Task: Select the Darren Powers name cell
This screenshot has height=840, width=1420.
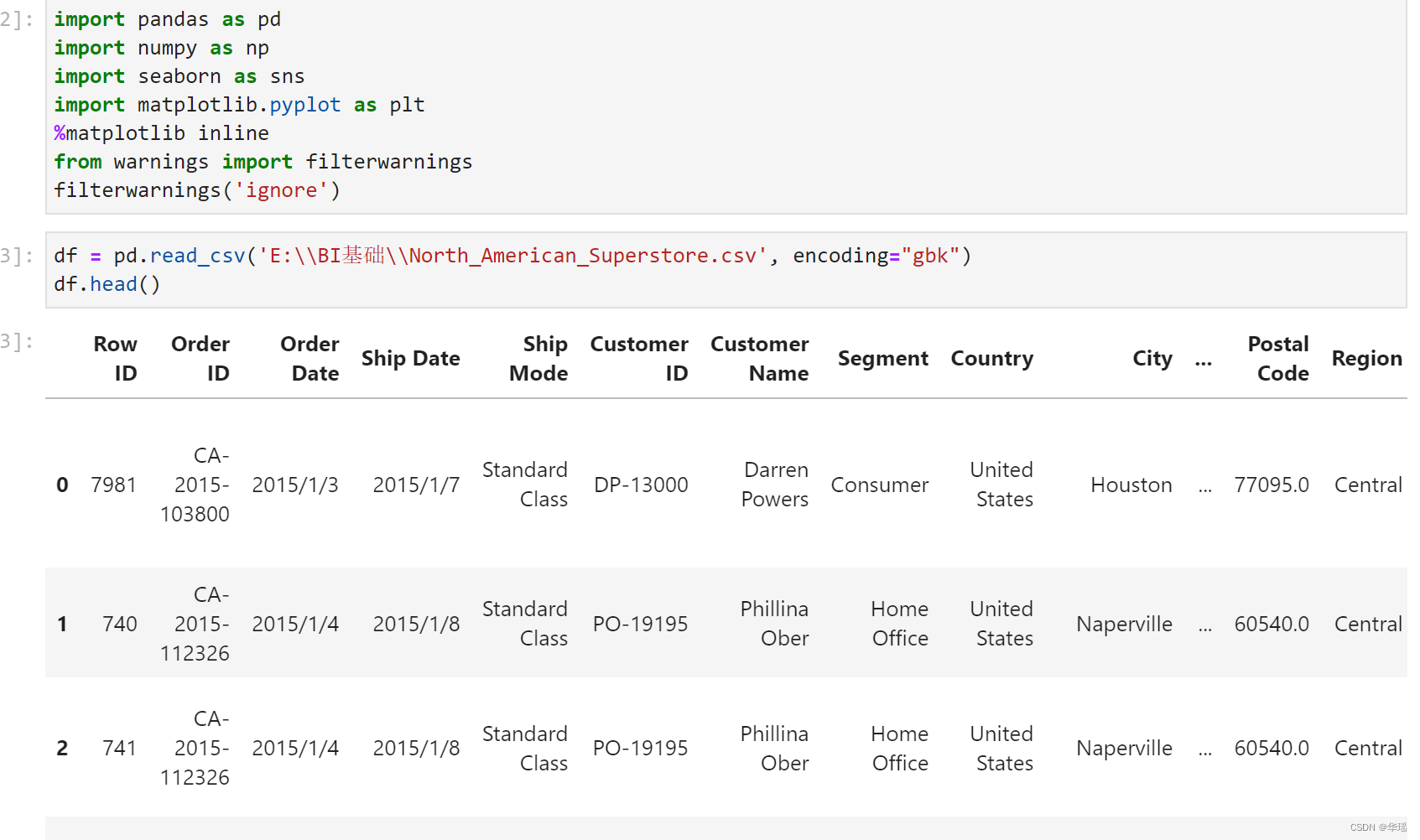Action: 775,485
